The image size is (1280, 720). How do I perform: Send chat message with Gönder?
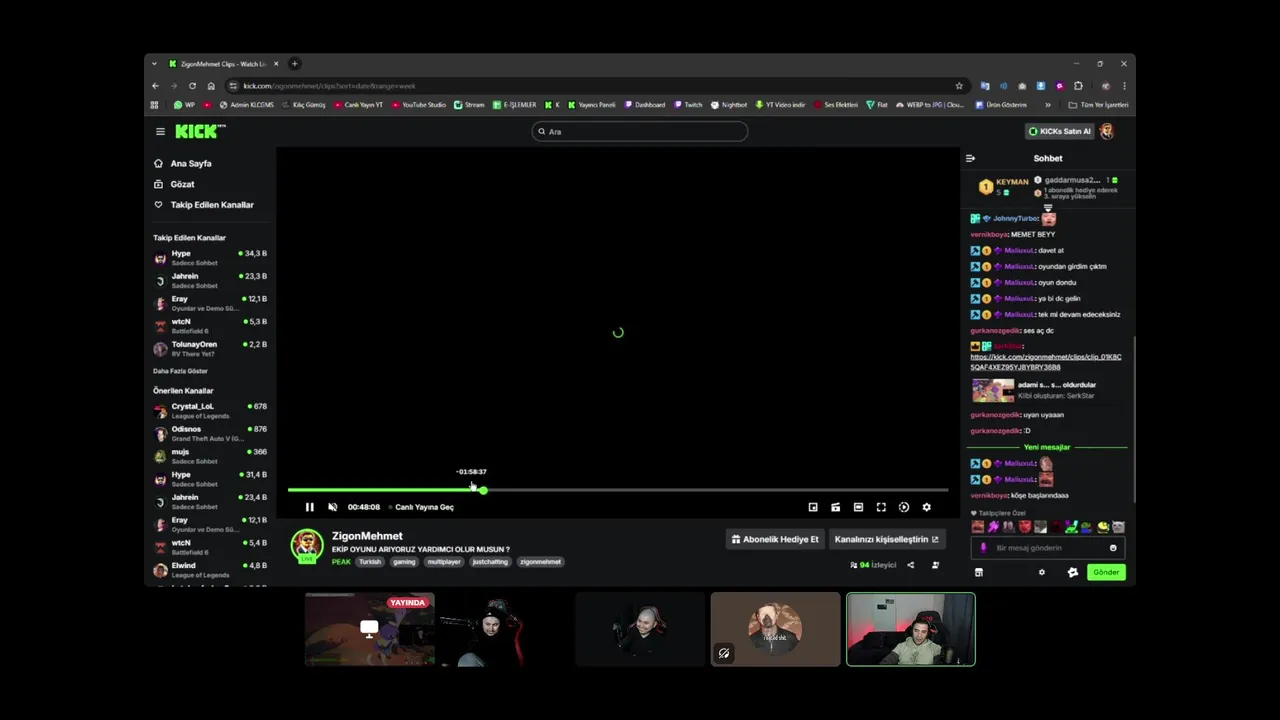tap(1106, 572)
